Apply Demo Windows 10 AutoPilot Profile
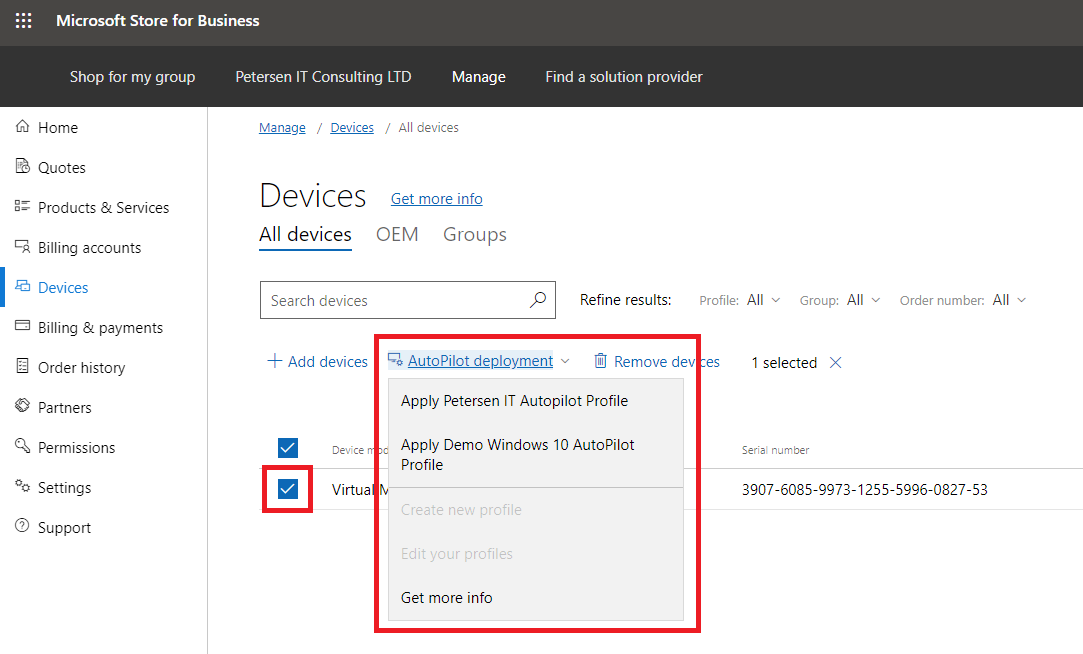This screenshot has width=1083, height=654. click(535, 454)
